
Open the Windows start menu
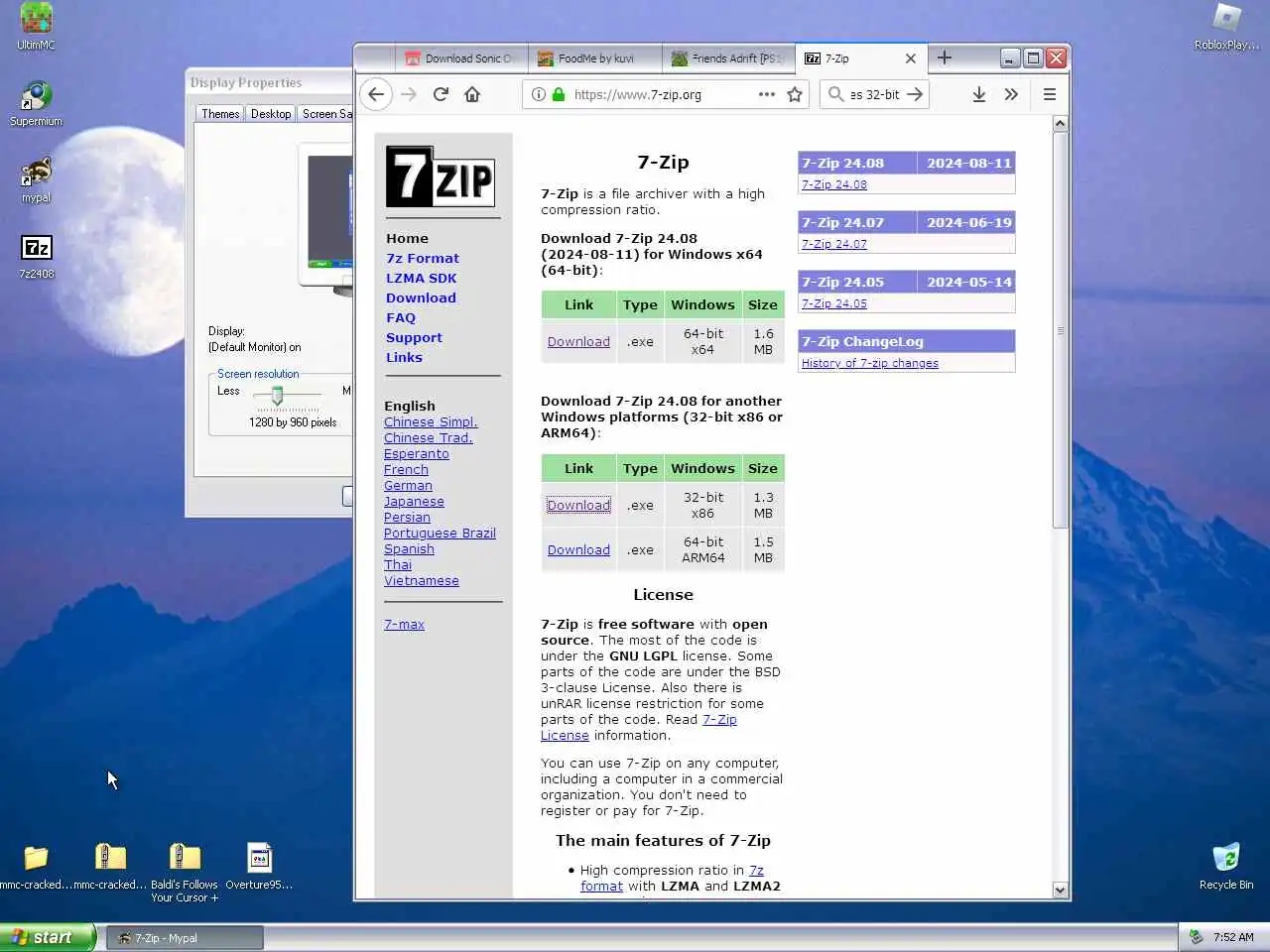(48, 937)
